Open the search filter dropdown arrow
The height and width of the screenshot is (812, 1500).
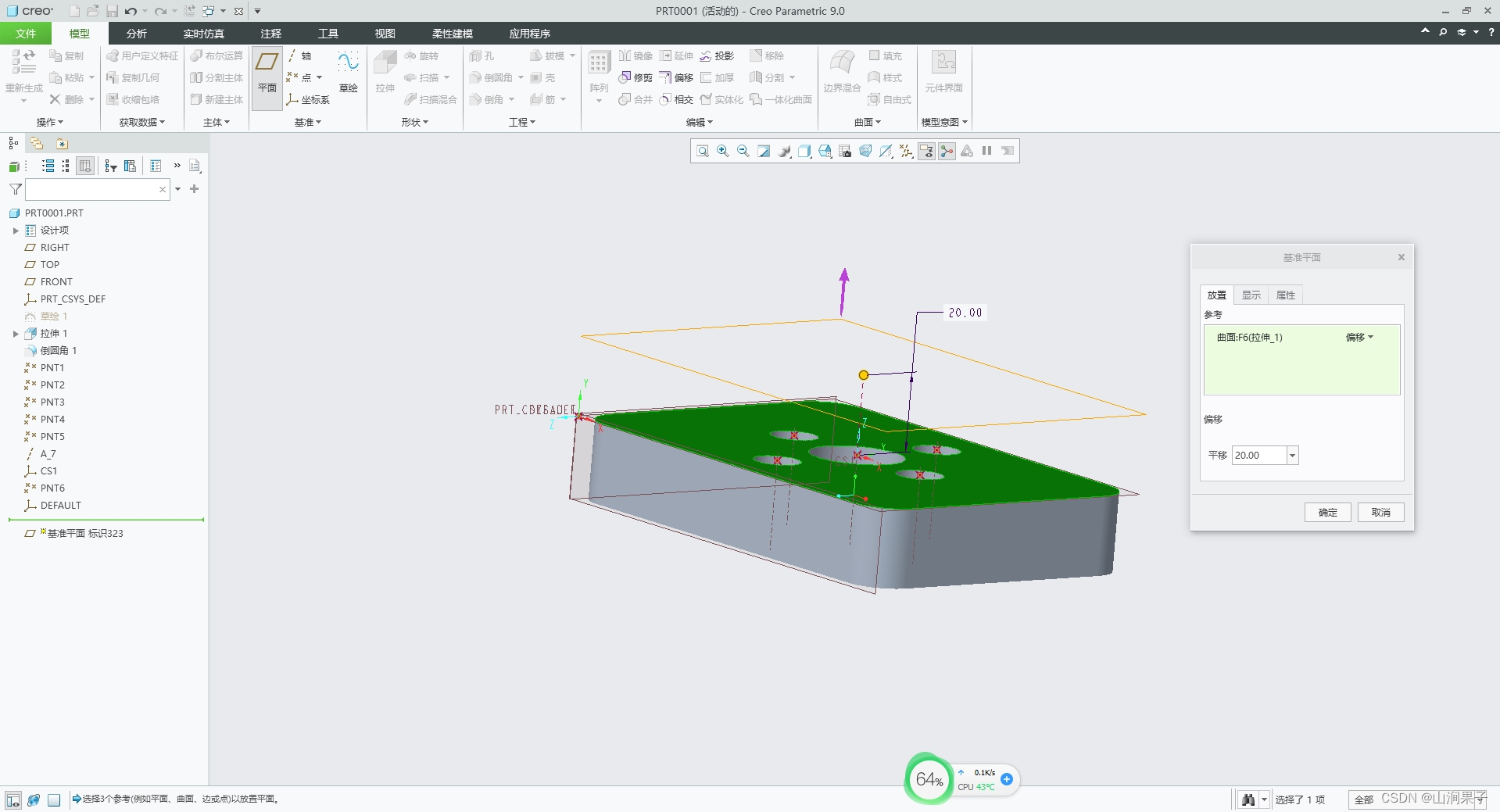click(x=178, y=189)
